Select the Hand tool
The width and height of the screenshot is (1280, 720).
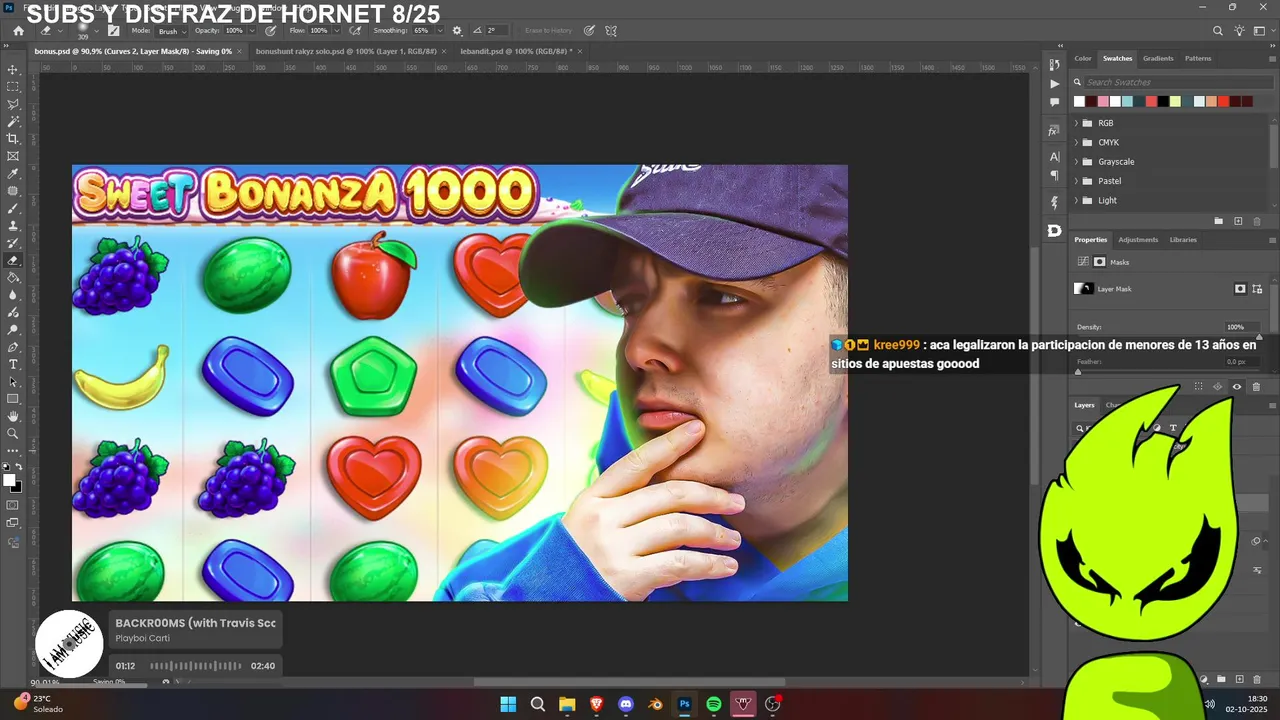[x=13, y=416]
